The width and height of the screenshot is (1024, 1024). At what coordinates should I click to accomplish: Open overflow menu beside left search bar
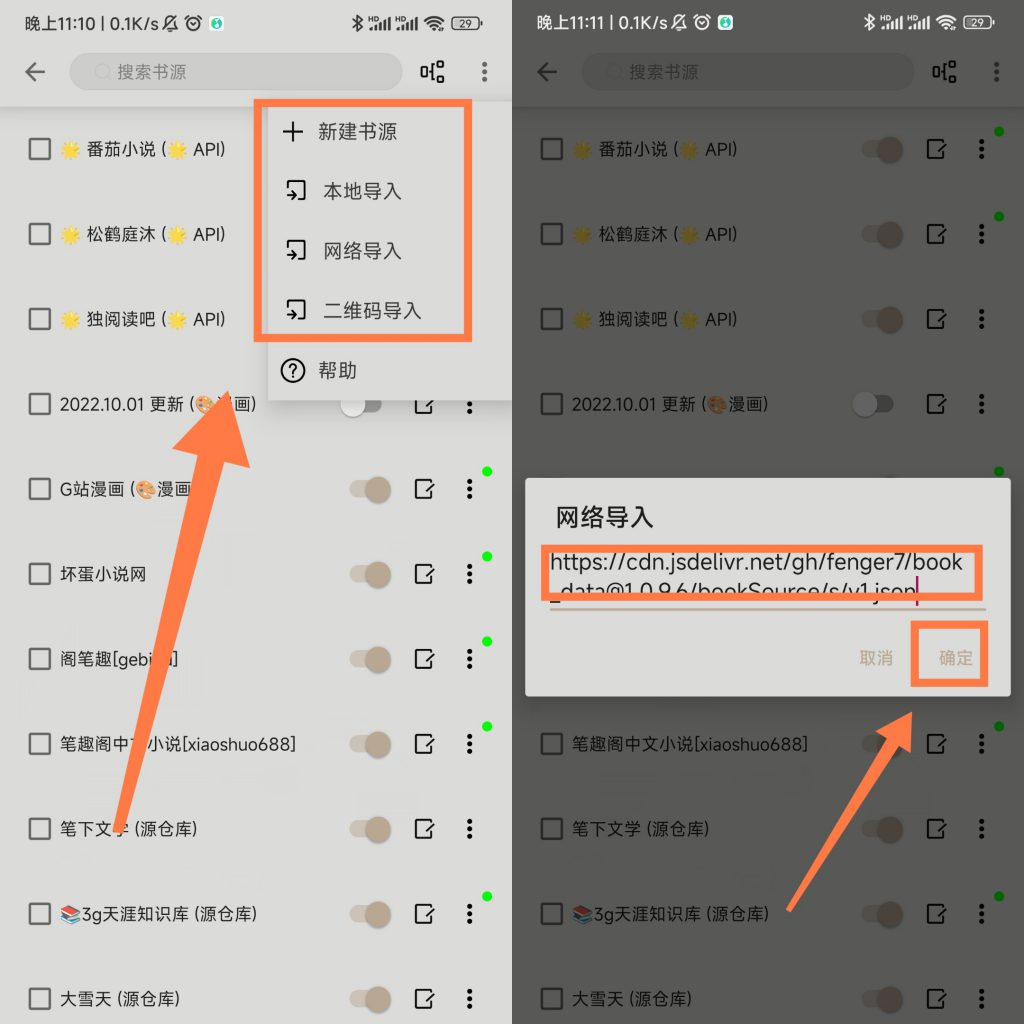point(485,72)
